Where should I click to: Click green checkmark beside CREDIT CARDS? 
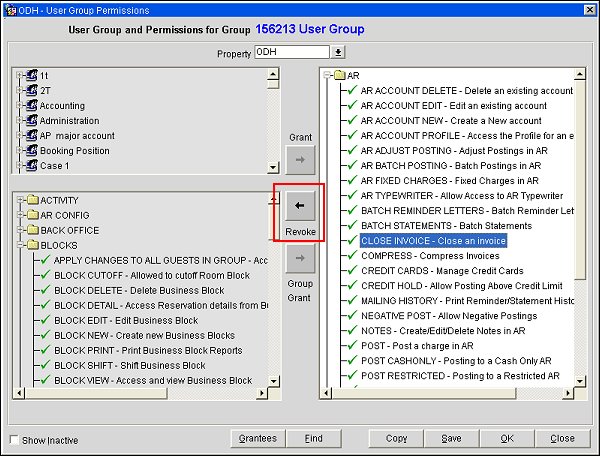coord(350,272)
